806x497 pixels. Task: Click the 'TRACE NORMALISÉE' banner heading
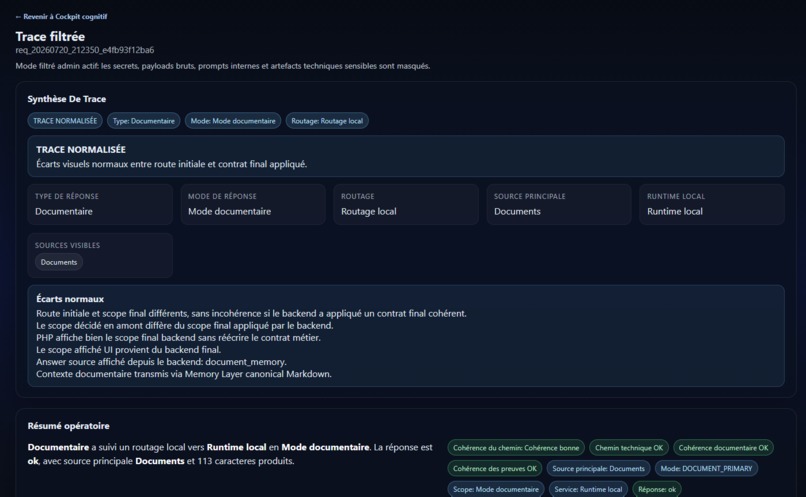click(x=81, y=150)
